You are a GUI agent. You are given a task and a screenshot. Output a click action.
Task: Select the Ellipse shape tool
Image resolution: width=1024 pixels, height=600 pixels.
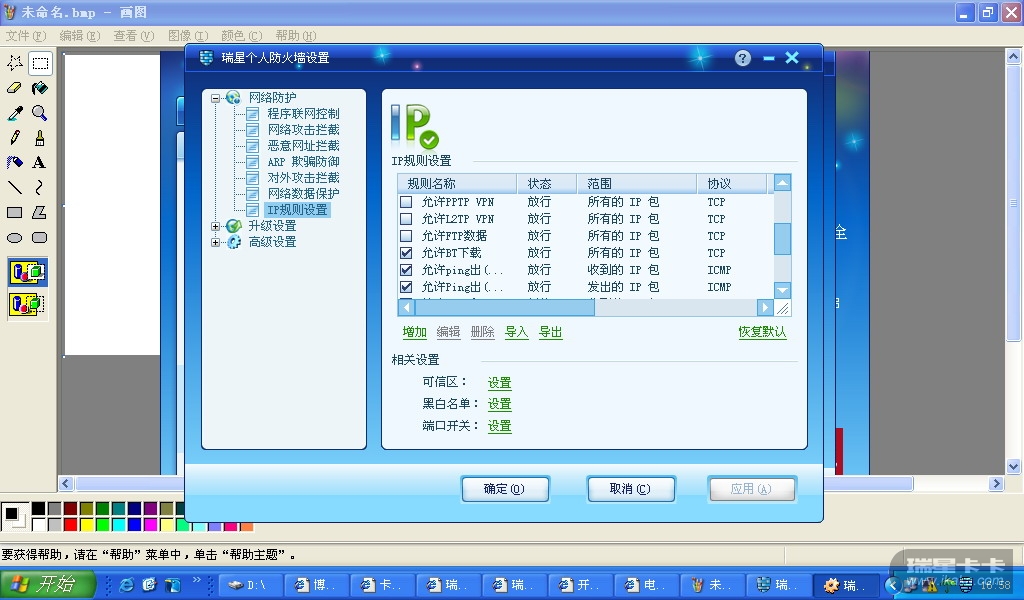[x=15, y=238]
